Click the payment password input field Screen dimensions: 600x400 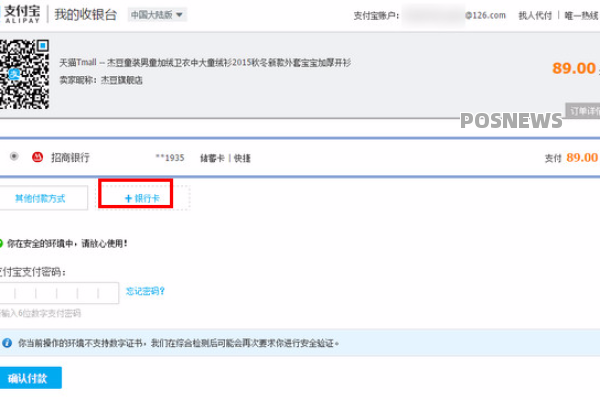click(x=59, y=293)
